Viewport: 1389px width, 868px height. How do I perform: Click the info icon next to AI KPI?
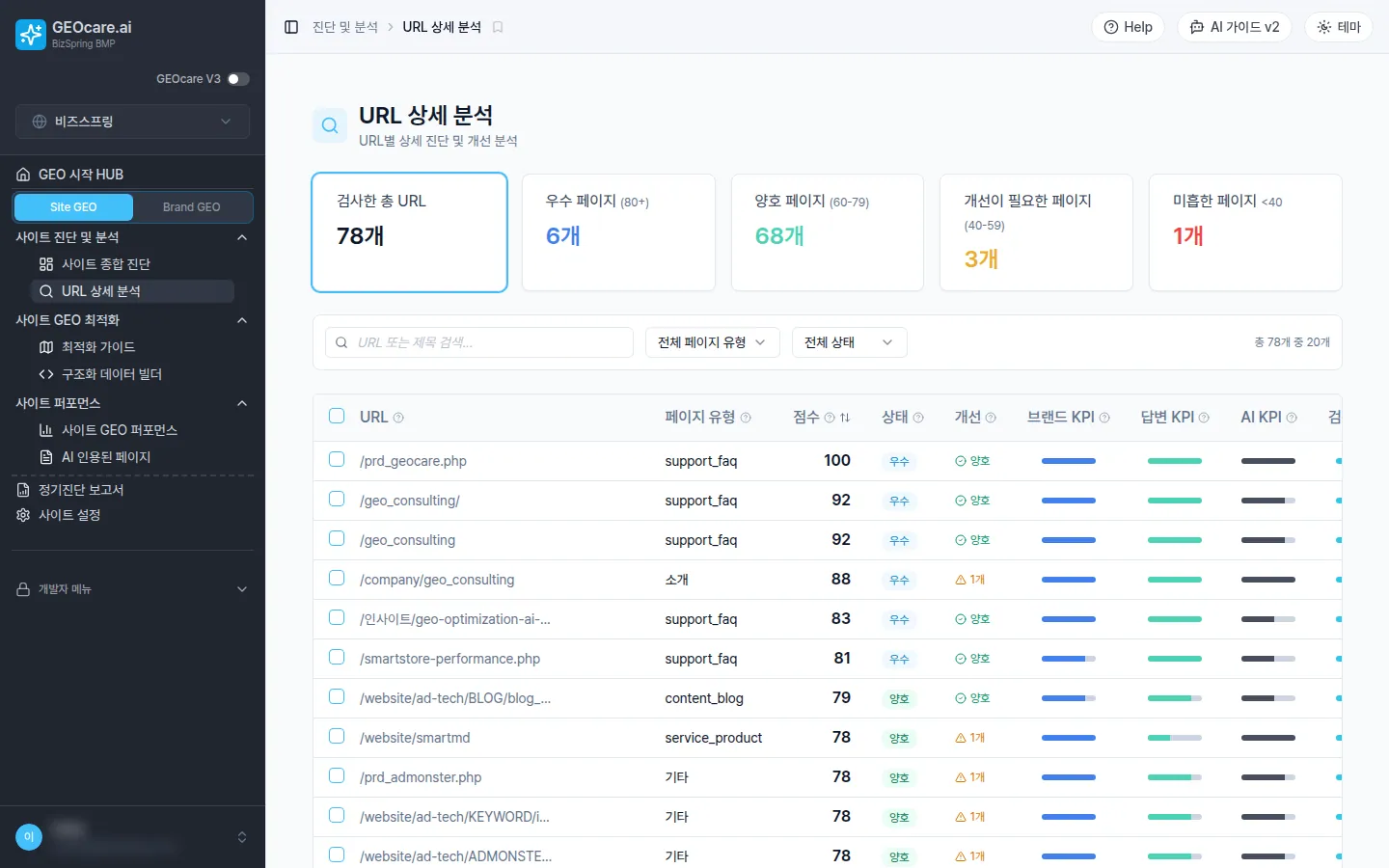coord(1292,418)
